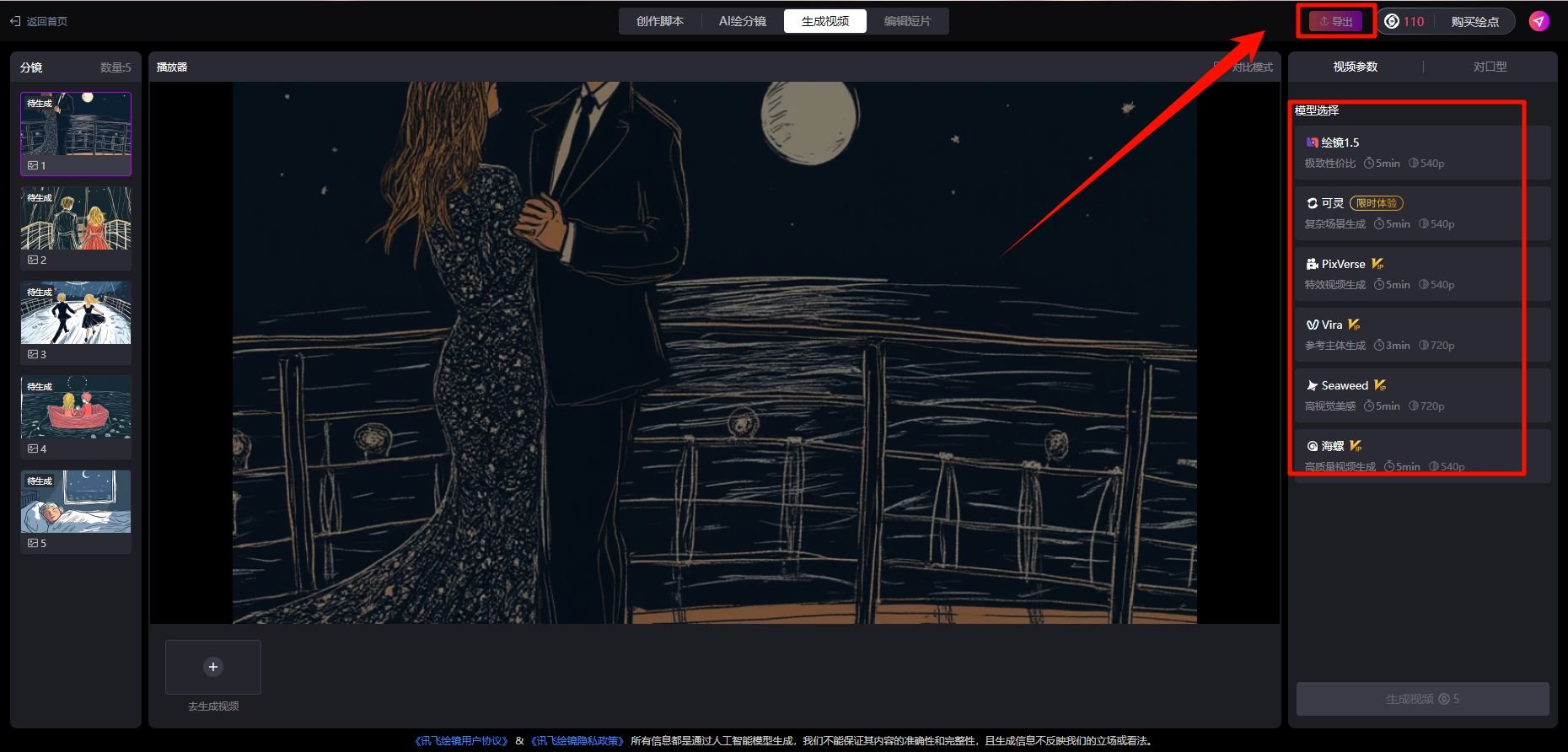Click the 购买绘点 buy points button
The height and width of the screenshot is (752, 1568).
[1474, 22]
